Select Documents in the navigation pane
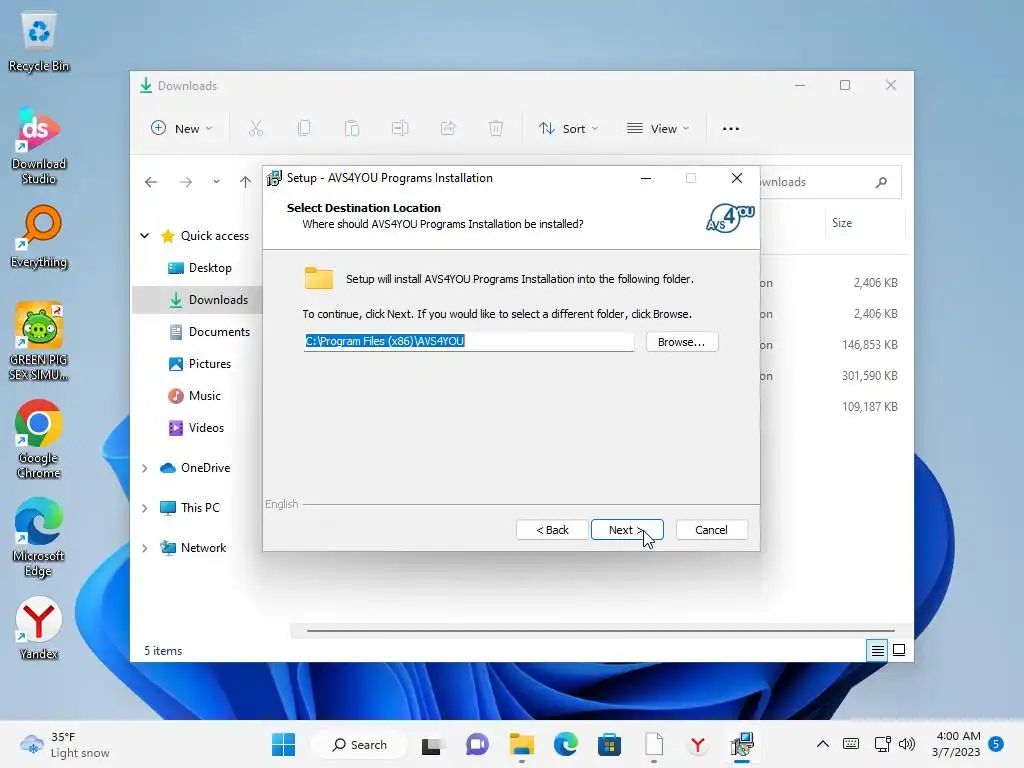Image resolution: width=1024 pixels, height=768 pixels. (210, 332)
